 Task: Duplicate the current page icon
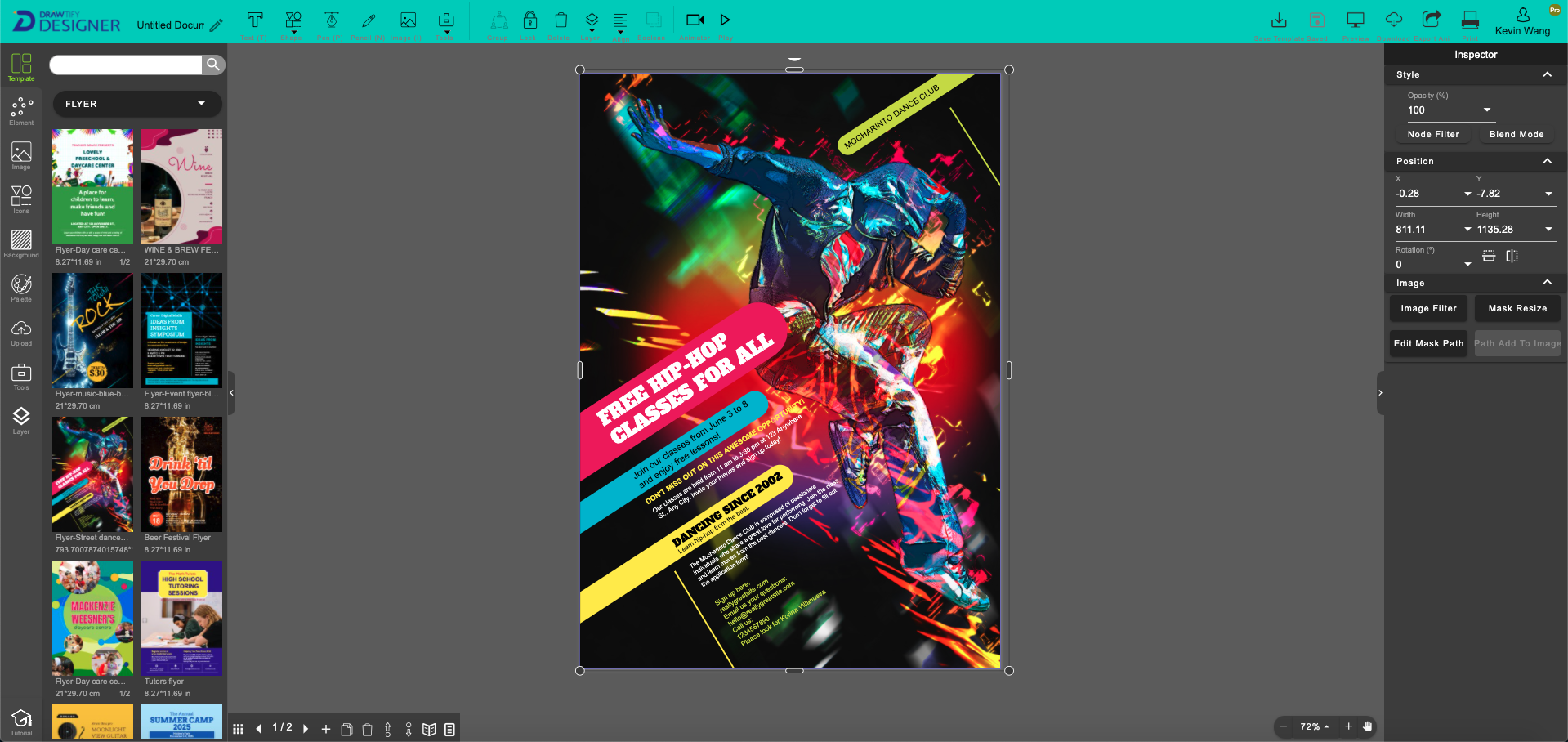click(346, 729)
